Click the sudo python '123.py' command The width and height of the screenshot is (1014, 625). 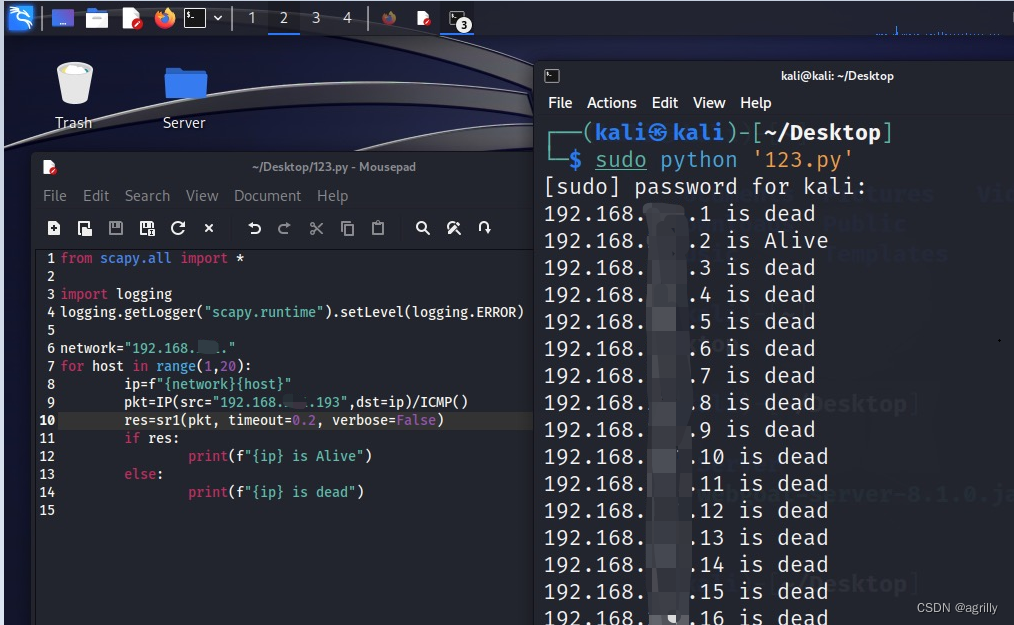(724, 160)
